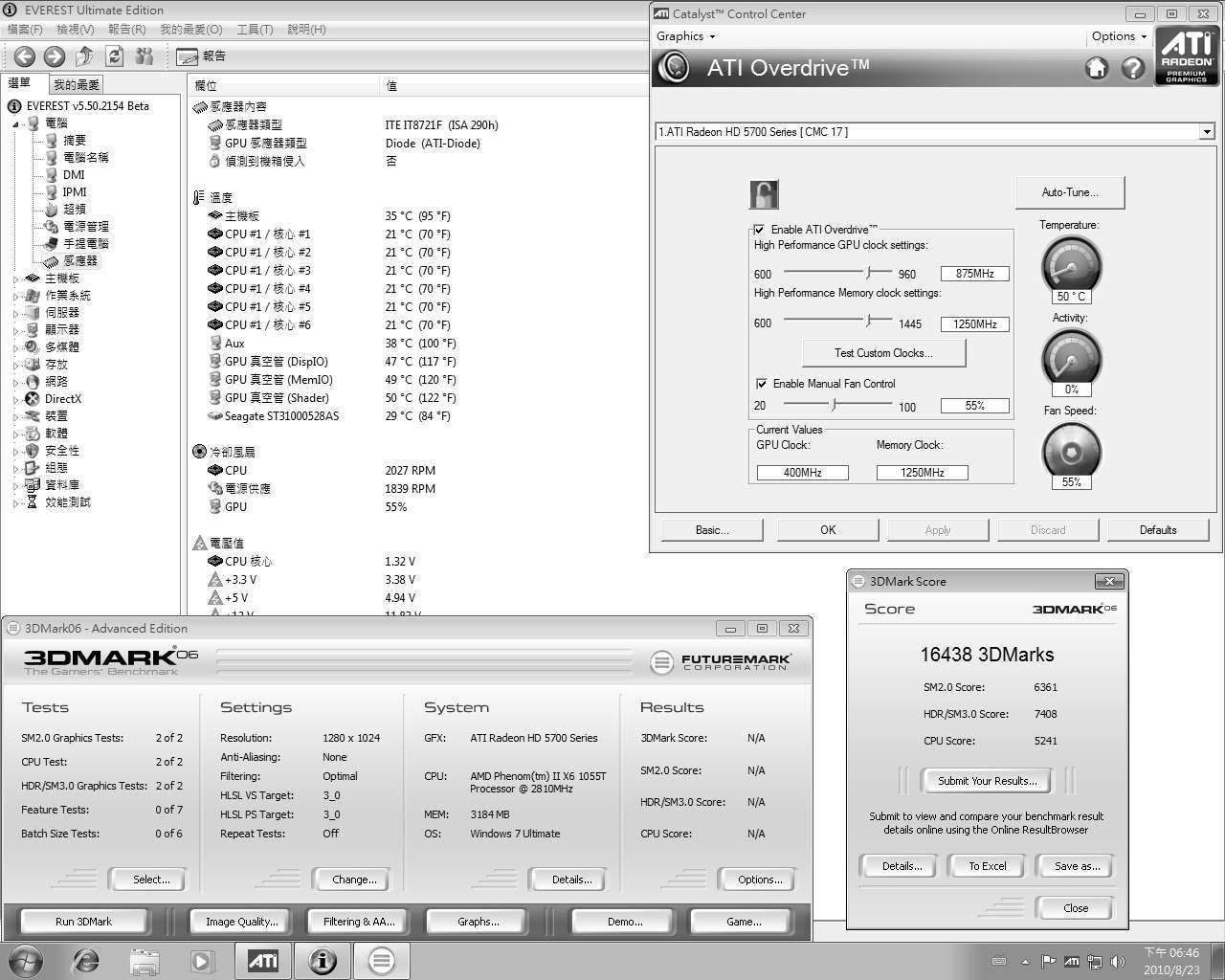Click Save as button in 3DMark Score
The width and height of the screenshot is (1225, 980).
coord(1077,866)
